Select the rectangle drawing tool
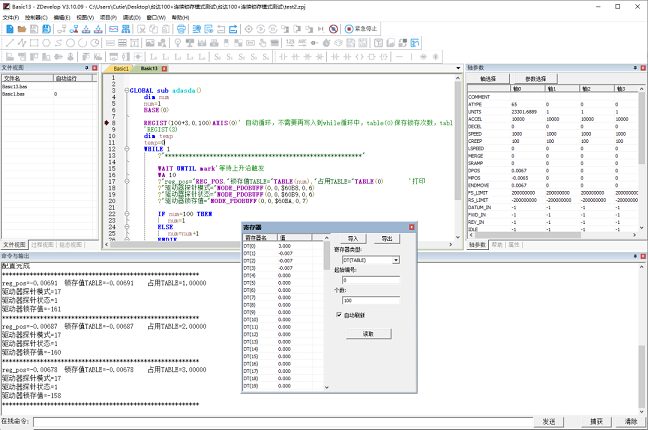The height and width of the screenshot is (430, 648). click(34, 43)
